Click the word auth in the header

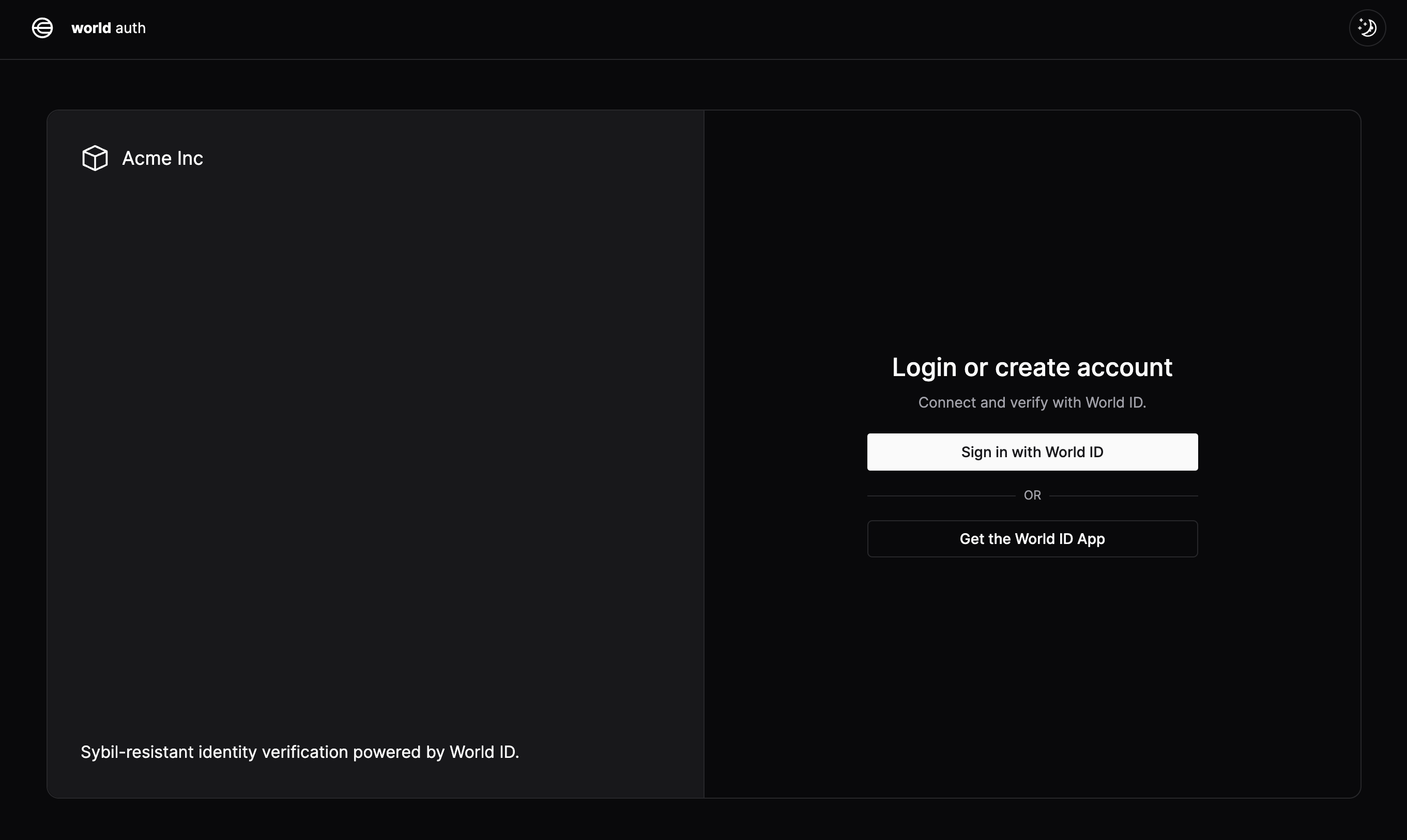pos(130,28)
